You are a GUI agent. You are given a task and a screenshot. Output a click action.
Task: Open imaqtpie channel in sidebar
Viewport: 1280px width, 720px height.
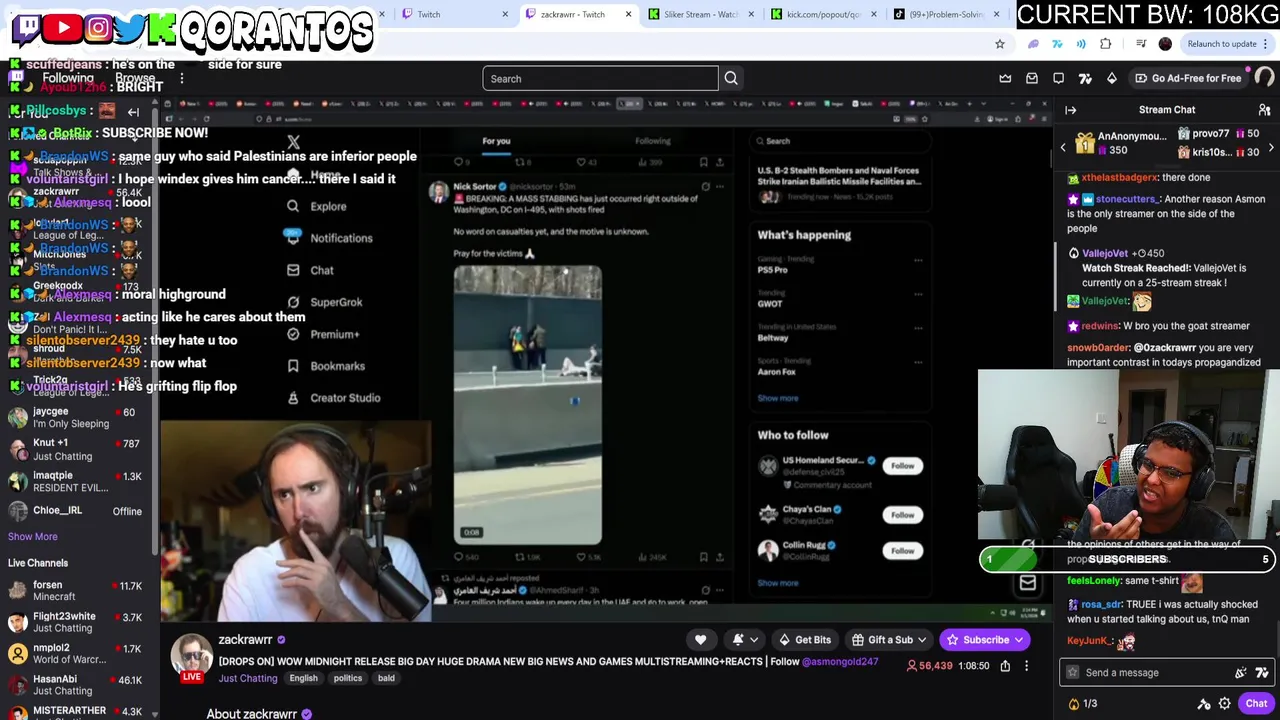coord(78,481)
